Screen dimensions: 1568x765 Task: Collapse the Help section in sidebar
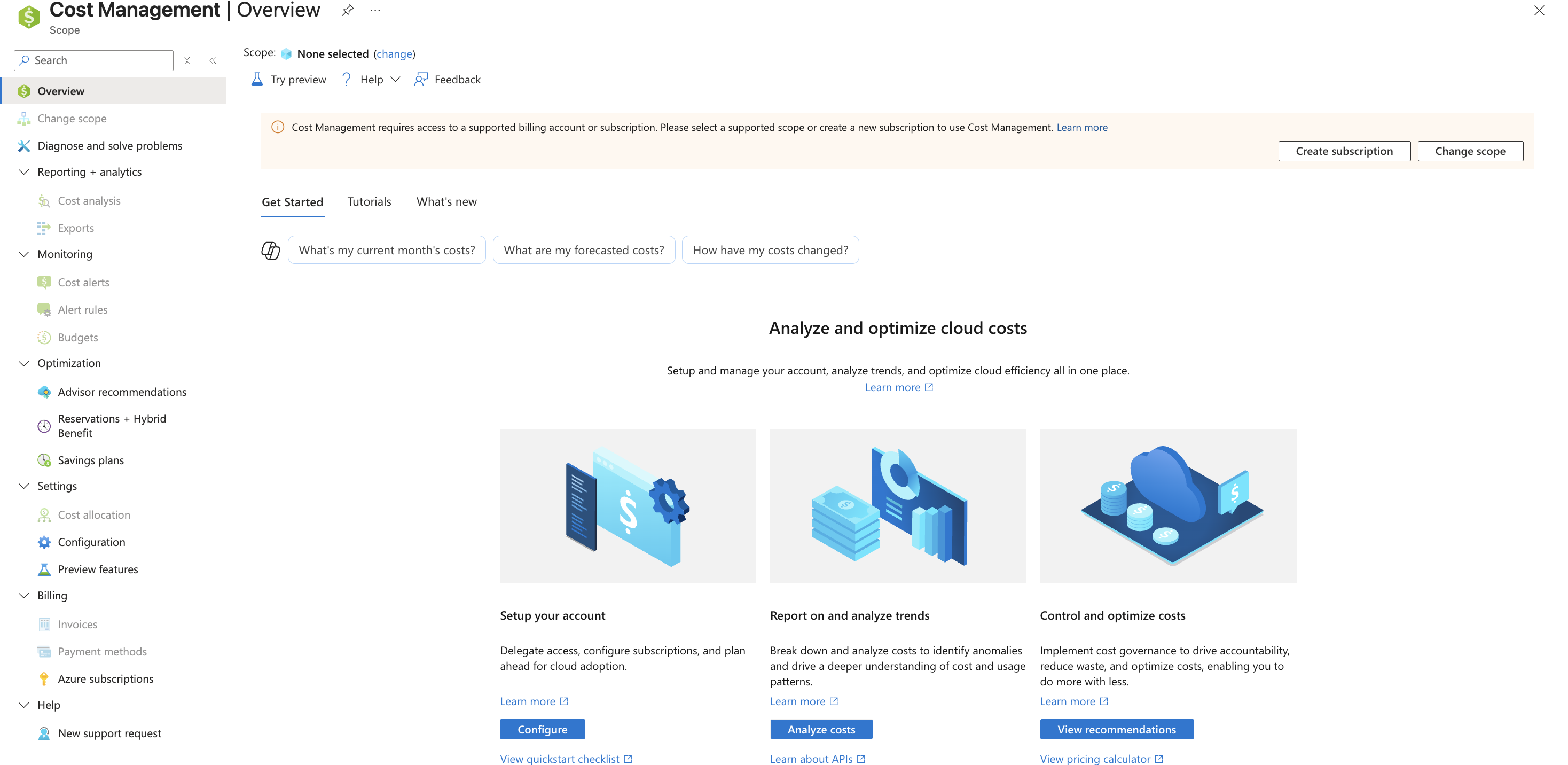pos(23,705)
